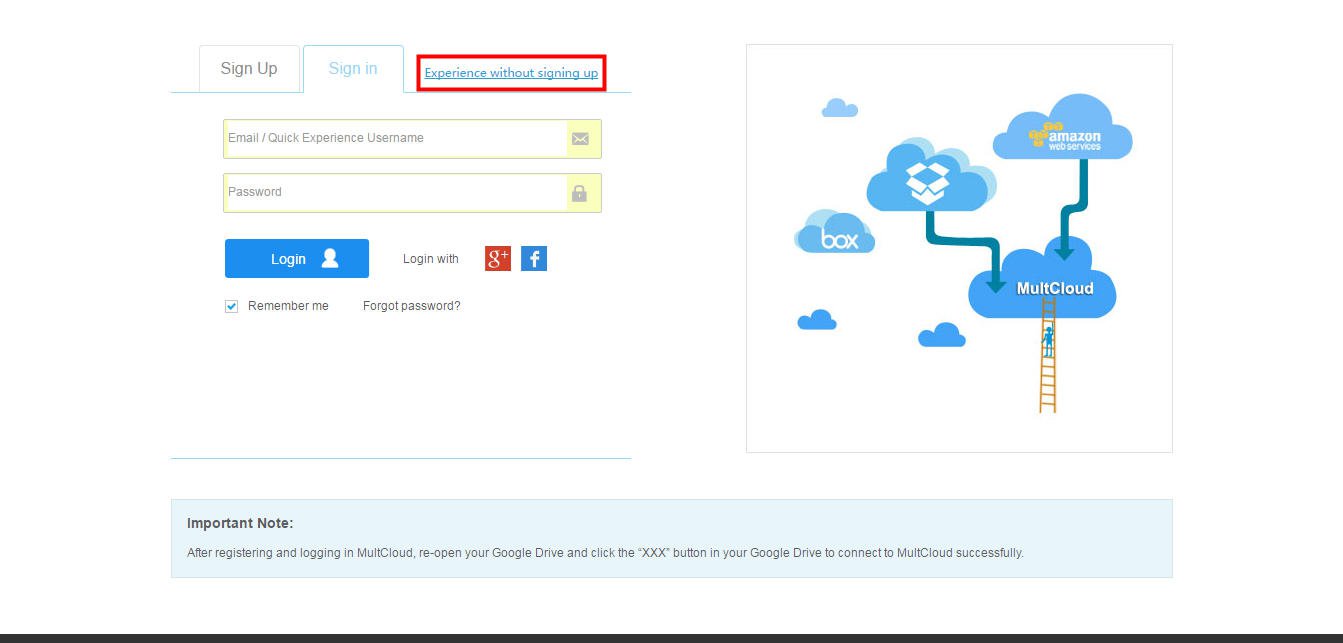Click the Remember me label text
The height and width of the screenshot is (643, 1343).
(x=288, y=306)
